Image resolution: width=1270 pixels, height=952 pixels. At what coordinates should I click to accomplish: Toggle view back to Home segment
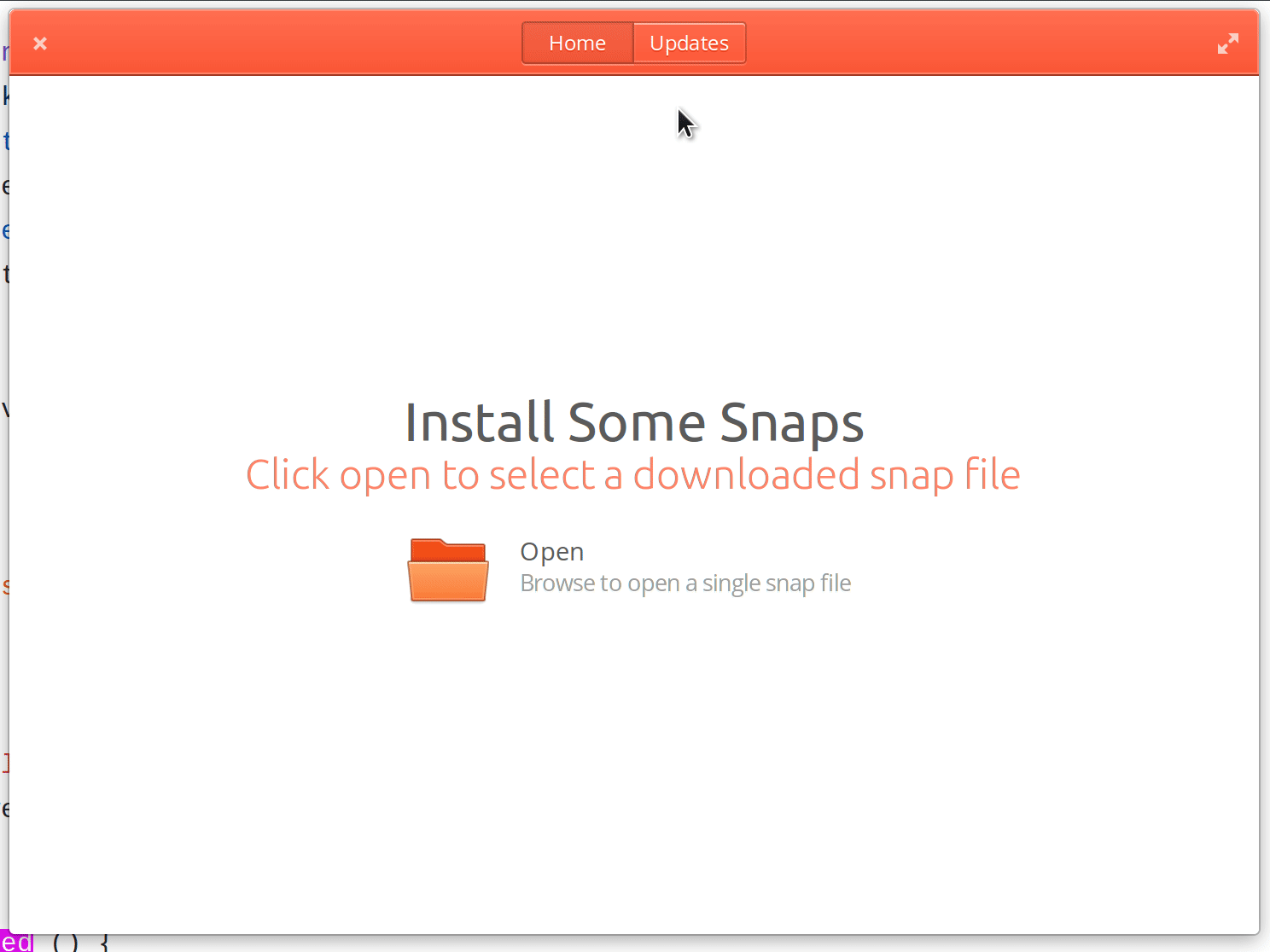click(x=577, y=43)
